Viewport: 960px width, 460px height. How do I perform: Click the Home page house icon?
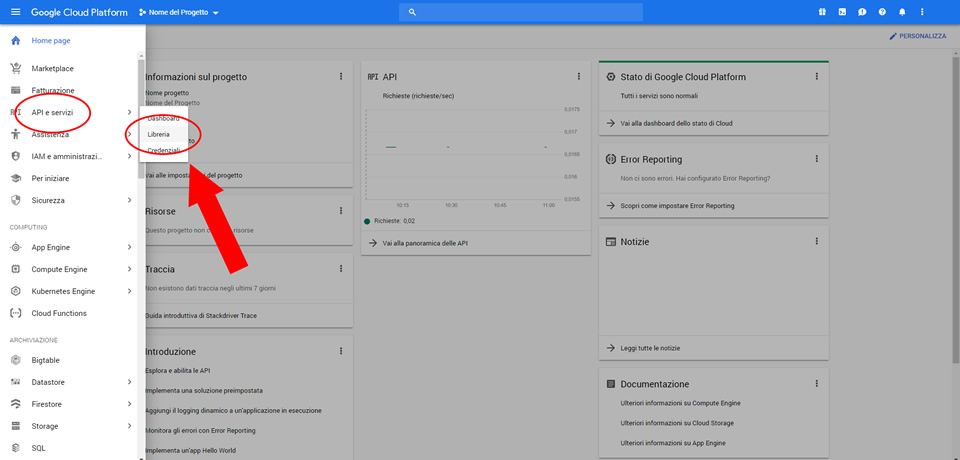click(x=16, y=41)
